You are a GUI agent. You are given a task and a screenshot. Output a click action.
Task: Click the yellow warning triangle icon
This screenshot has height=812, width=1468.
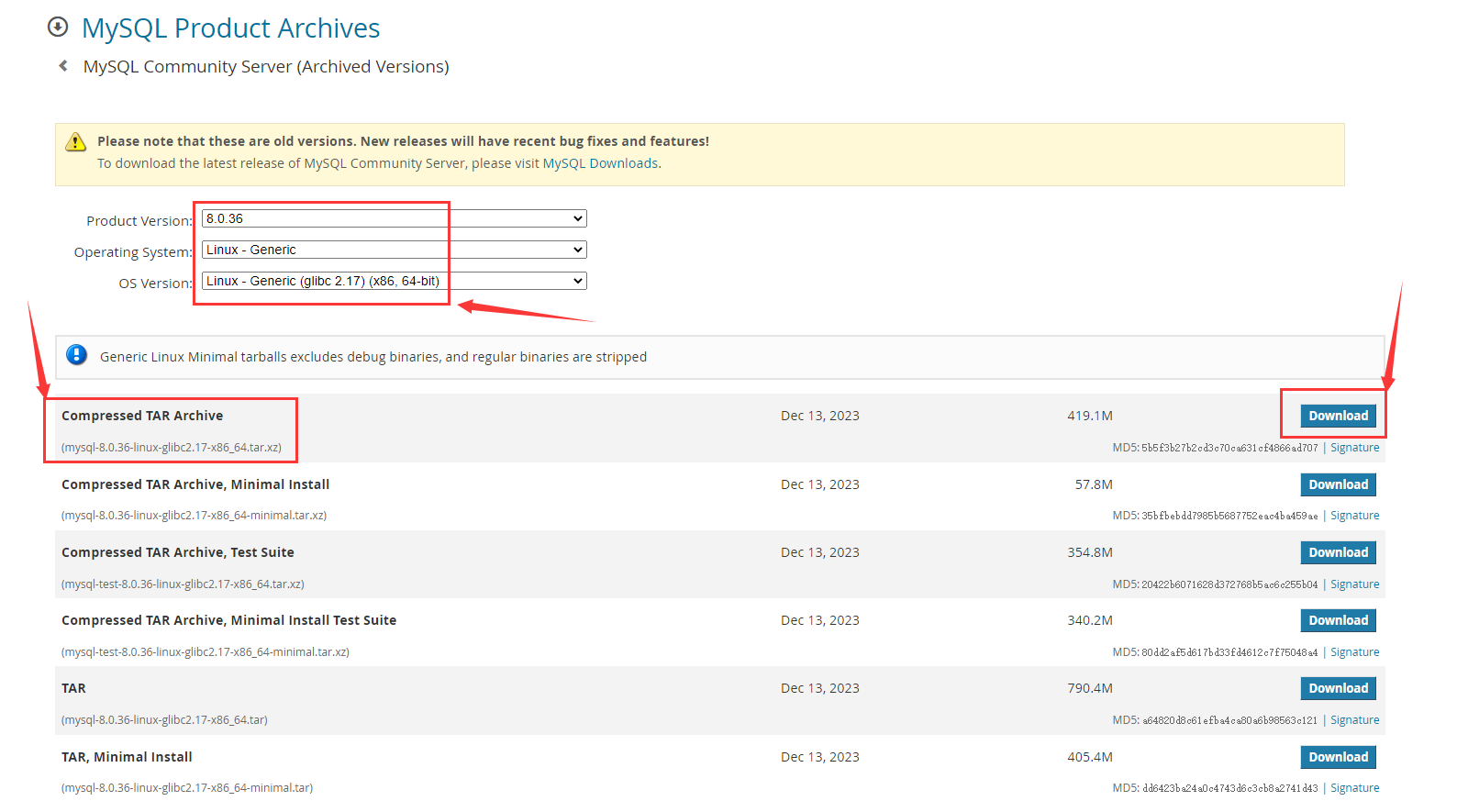(75, 141)
